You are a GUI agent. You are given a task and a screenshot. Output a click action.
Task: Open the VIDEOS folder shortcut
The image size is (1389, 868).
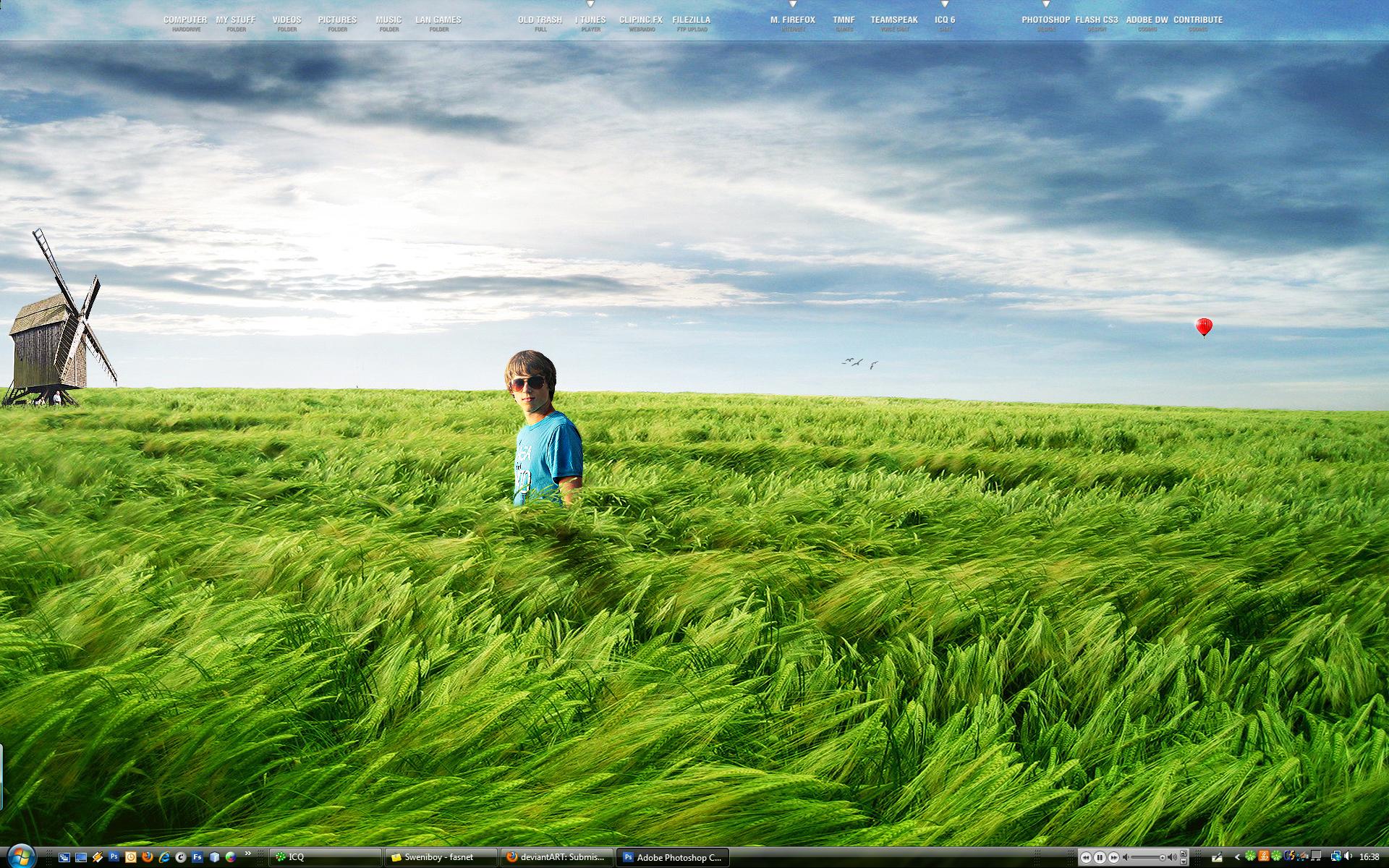(287, 23)
